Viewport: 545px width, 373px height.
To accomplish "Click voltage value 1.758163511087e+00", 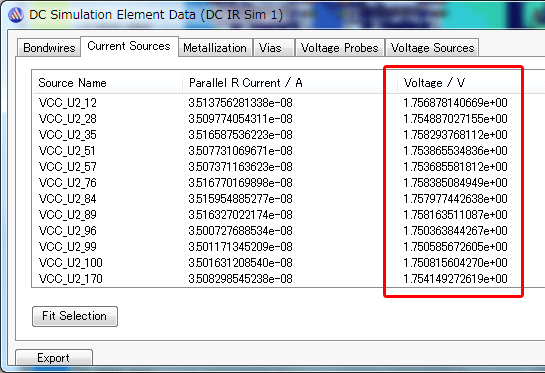I will click(455, 215).
